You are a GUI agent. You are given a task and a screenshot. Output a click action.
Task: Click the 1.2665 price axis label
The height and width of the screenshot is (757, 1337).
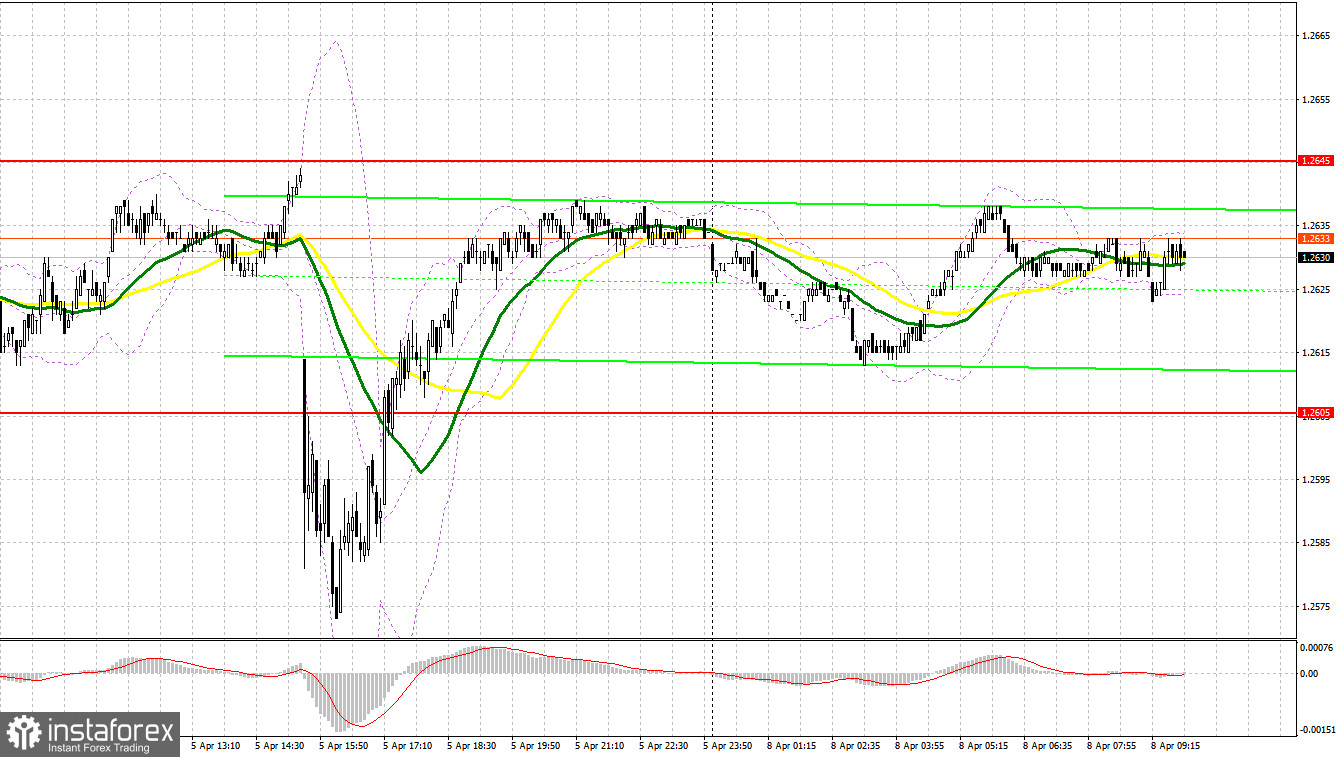[x=1315, y=36]
